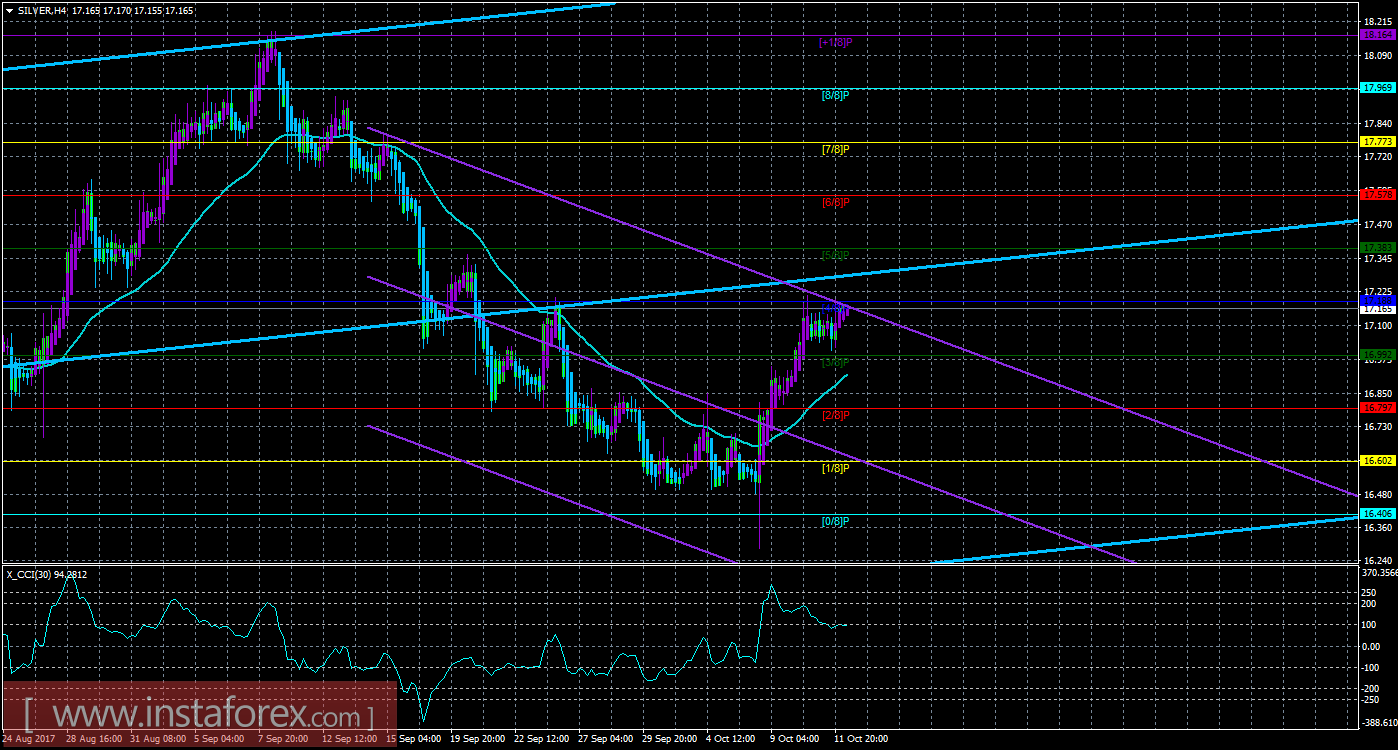Click the 16.480 price axis value

(x=1378, y=495)
